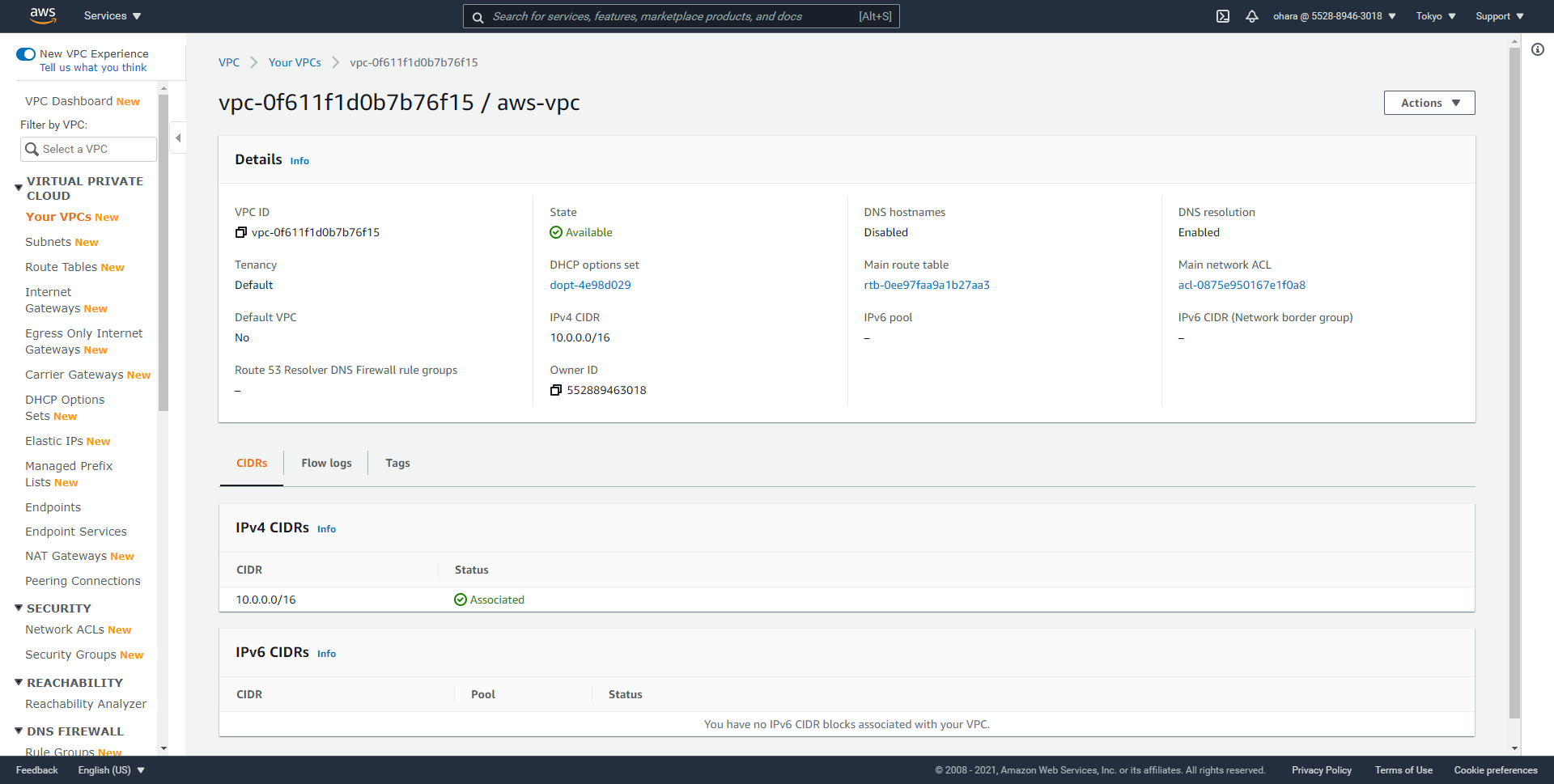The image size is (1554, 784).
Task: Open Reachability Analyzer
Action: [x=86, y=704]
